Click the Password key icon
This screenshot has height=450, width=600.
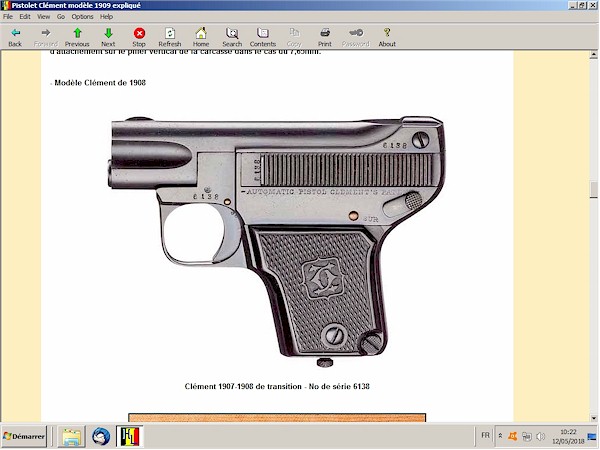coord(356,37)
